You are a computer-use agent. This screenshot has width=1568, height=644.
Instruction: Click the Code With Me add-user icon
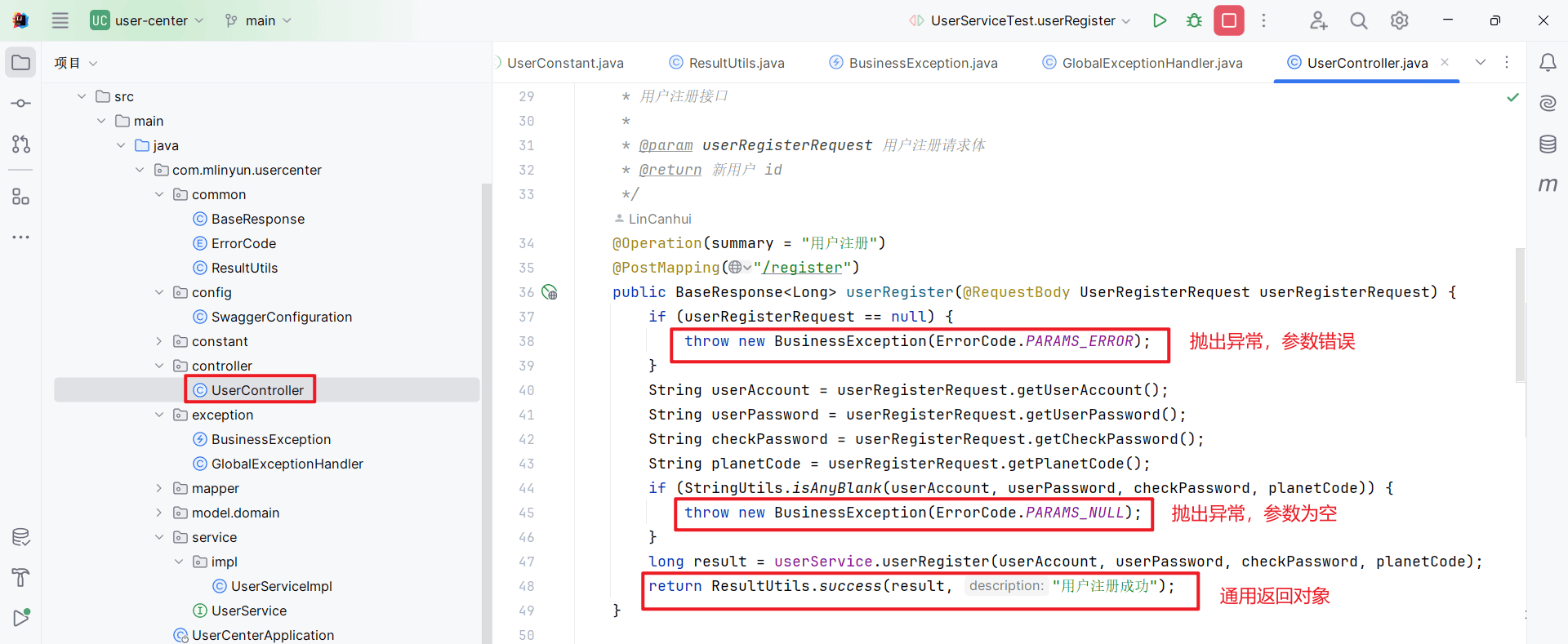(1318, 20)
